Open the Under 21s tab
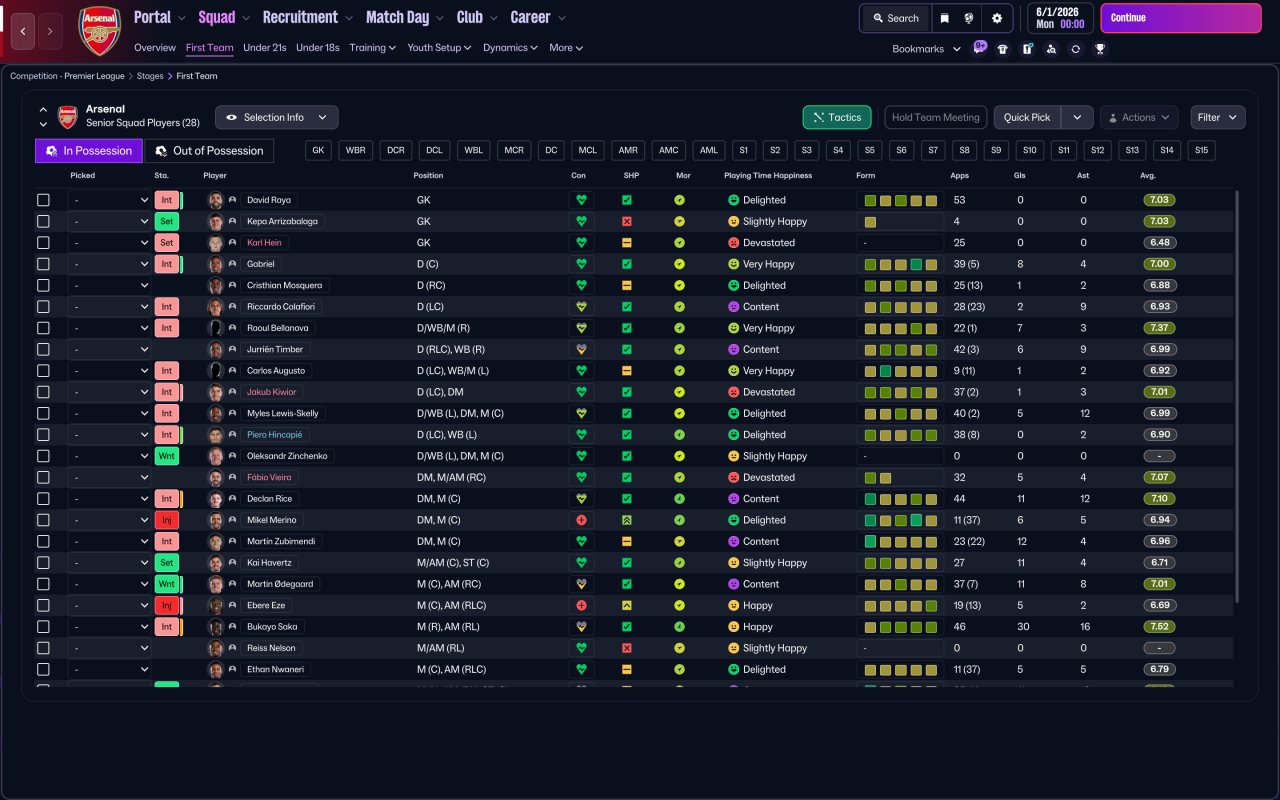1280x800 pixels. (265, 47)
